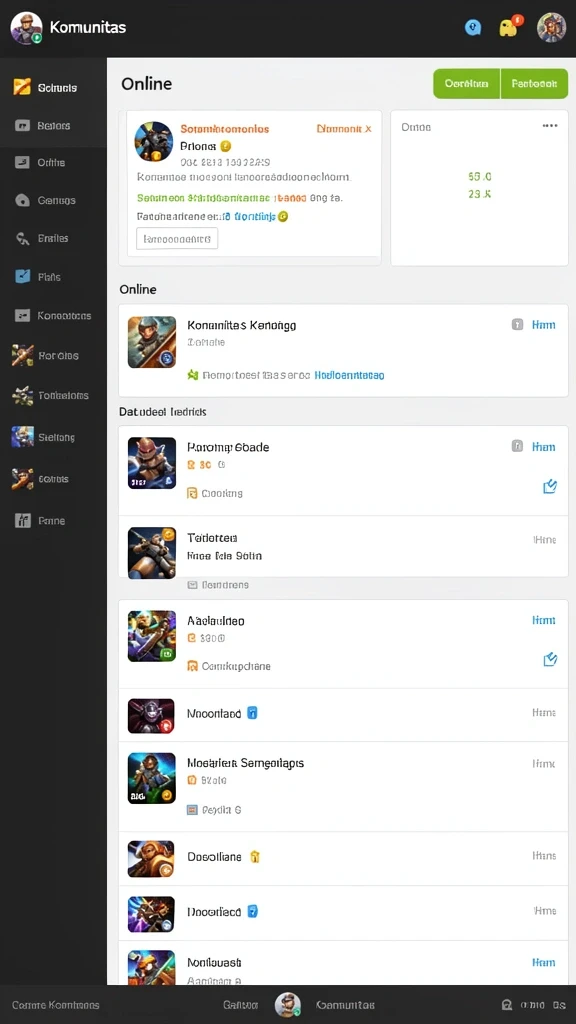576x1024 pixels.
Task: Open the thumbnail of the 'Komunitas' community row
Action: [152, 342]
